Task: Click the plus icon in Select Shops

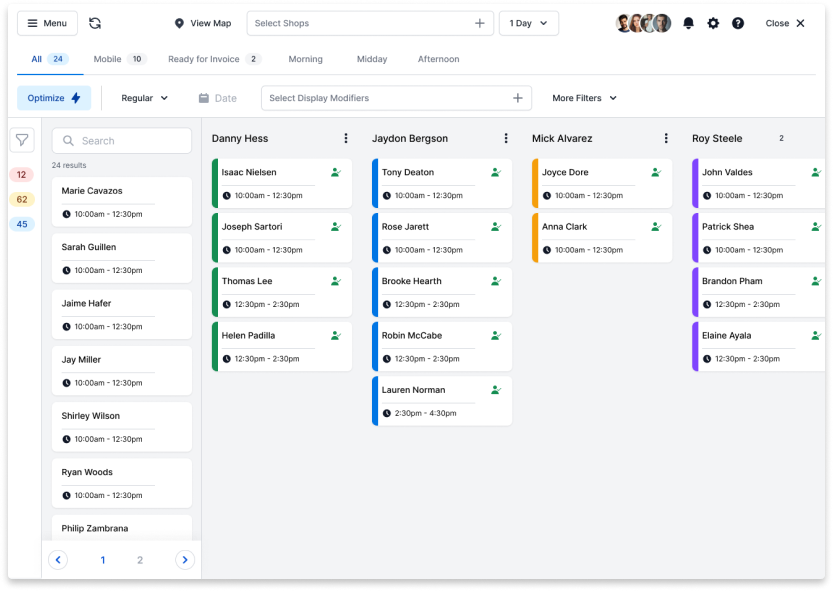Action: tap(479, 23)
